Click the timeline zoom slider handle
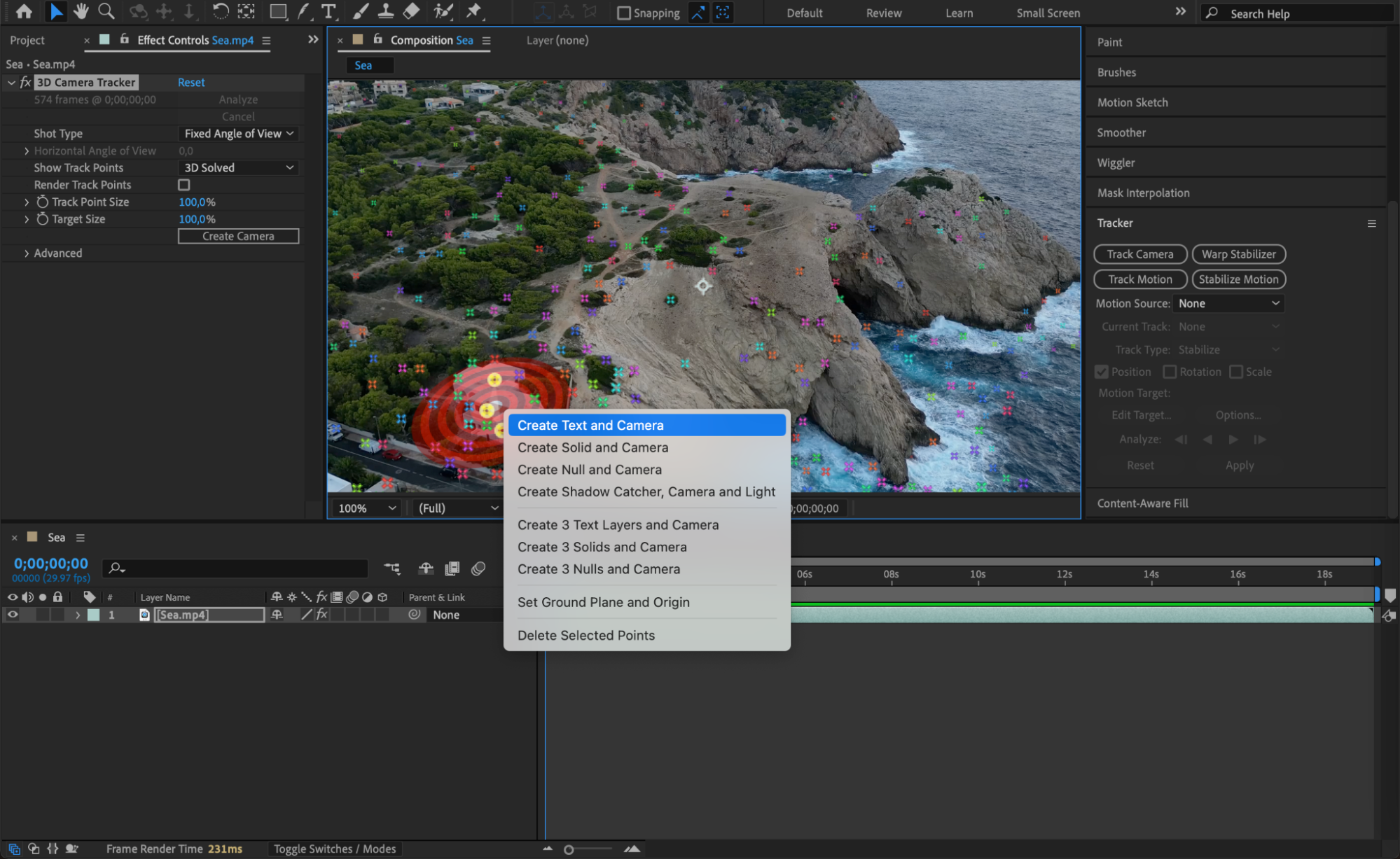The image size is (1400, 859). [x=569, y=849]
